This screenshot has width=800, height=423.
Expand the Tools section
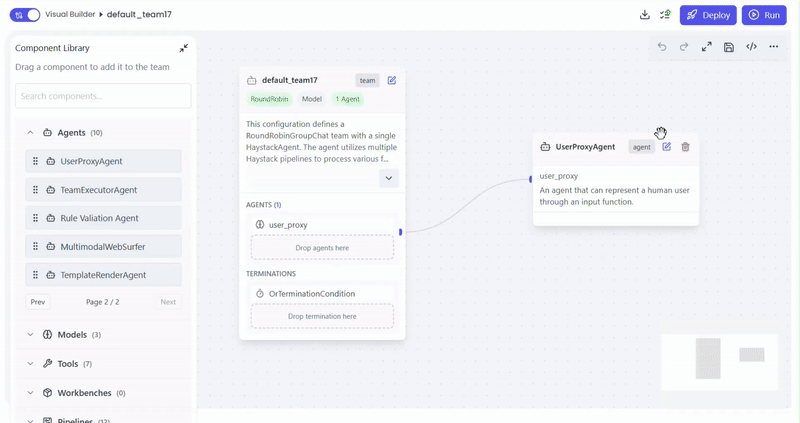pyautogui.click(x=31, y=364)
